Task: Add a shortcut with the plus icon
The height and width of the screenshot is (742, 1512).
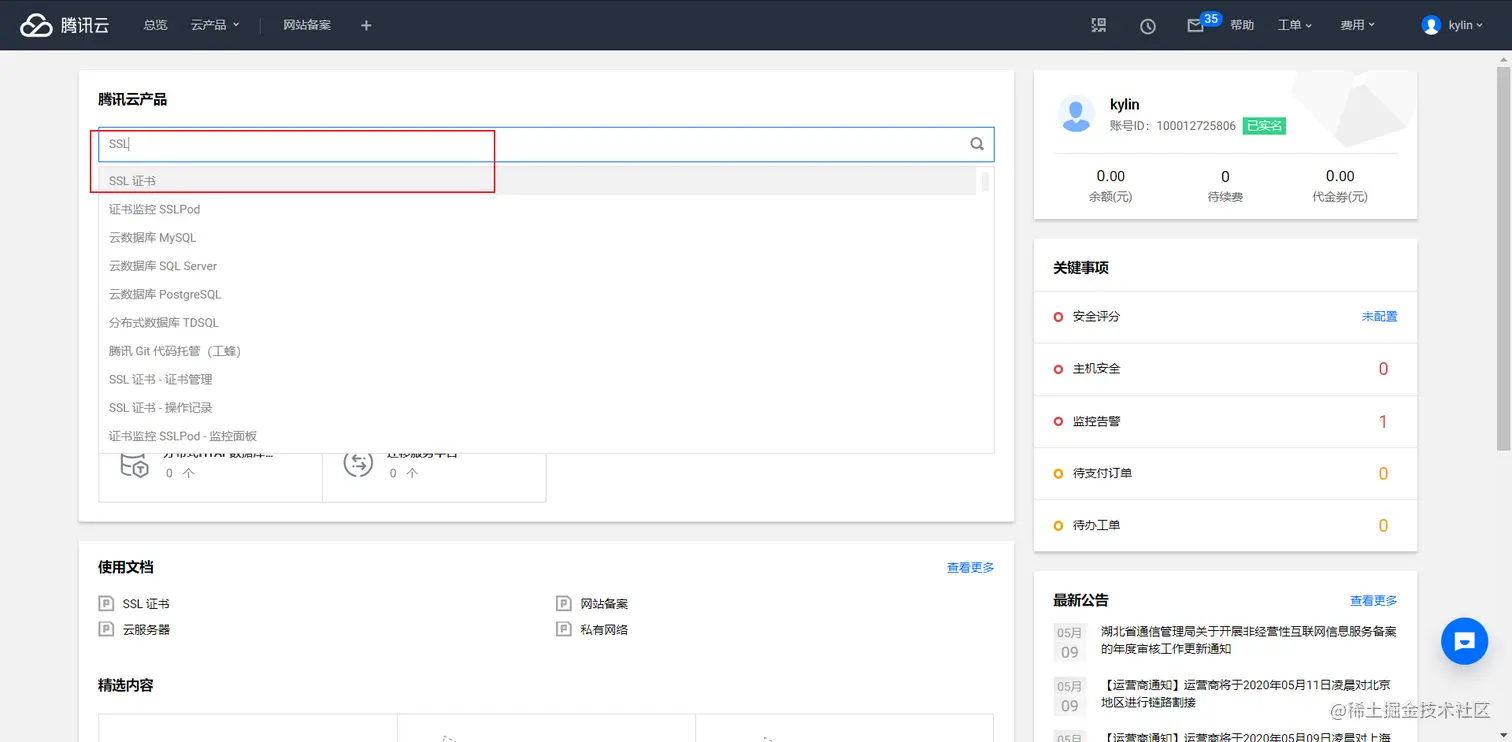Action: (x=366, y=25)
